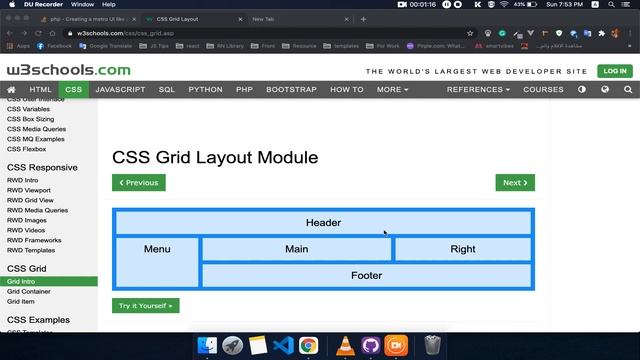Expand the MORE dropdown in navbar
The width and height of the screenshot is (640, 360).
(392, 89)
